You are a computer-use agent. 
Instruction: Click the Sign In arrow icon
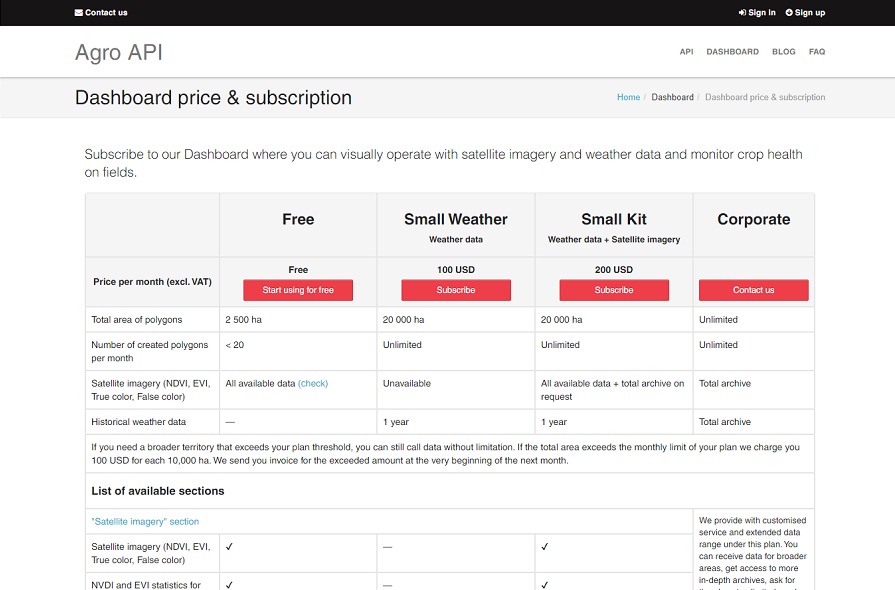pos(742,13)
